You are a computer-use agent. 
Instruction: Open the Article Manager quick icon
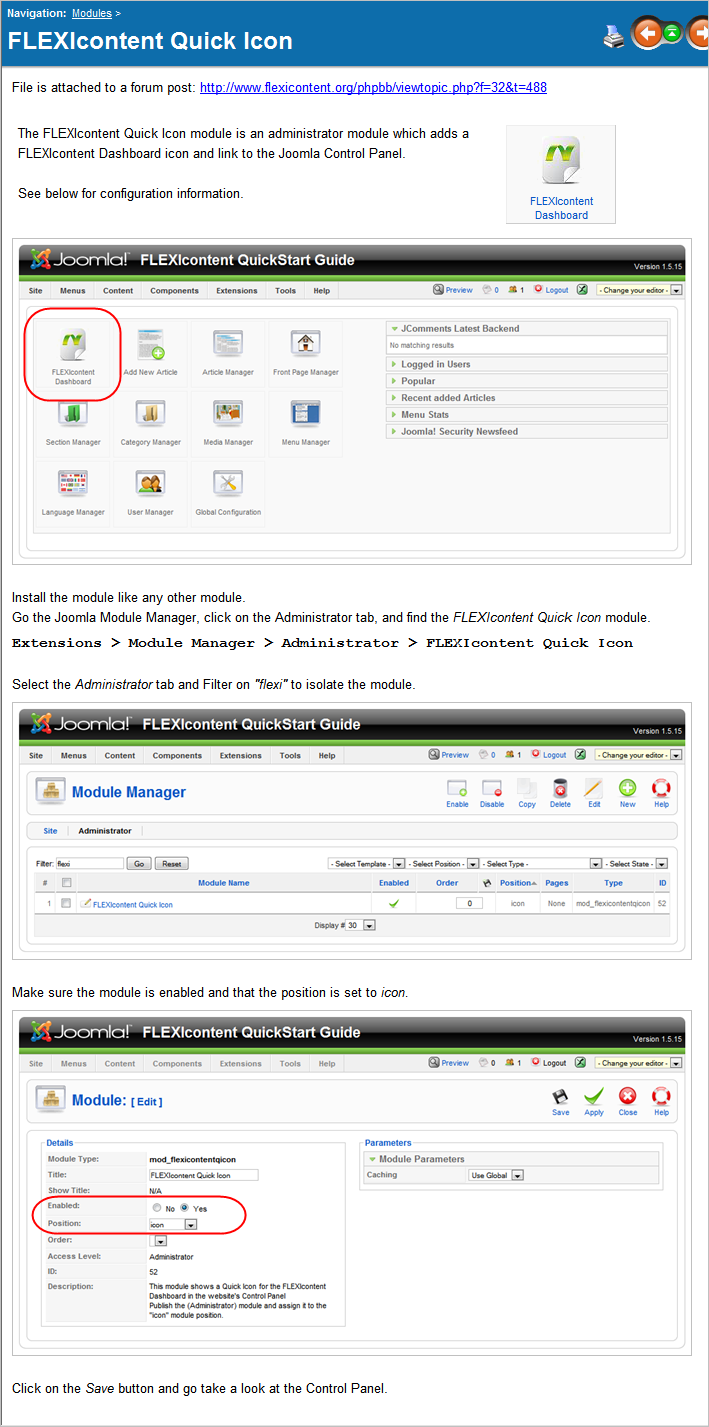pyautogui.click(x=228, y=356)
